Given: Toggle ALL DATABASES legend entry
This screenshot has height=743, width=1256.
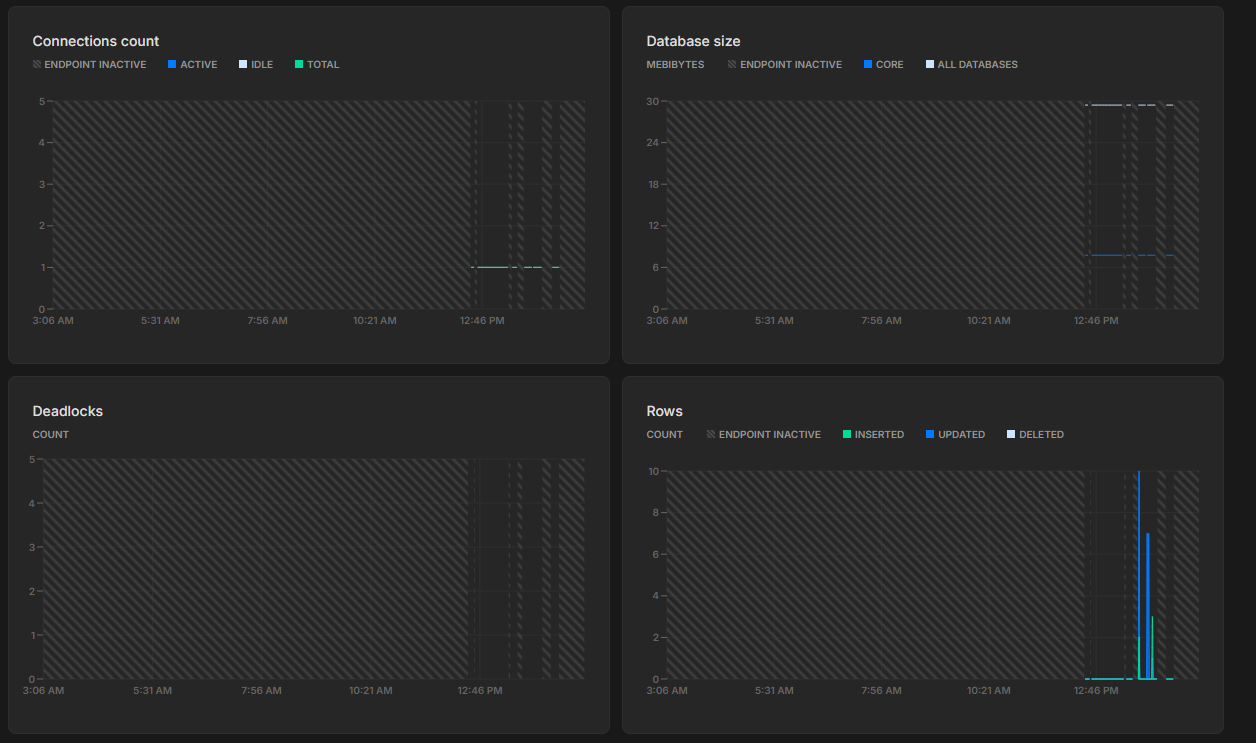Looking at the screenshot, I should (x=971, y=65).
